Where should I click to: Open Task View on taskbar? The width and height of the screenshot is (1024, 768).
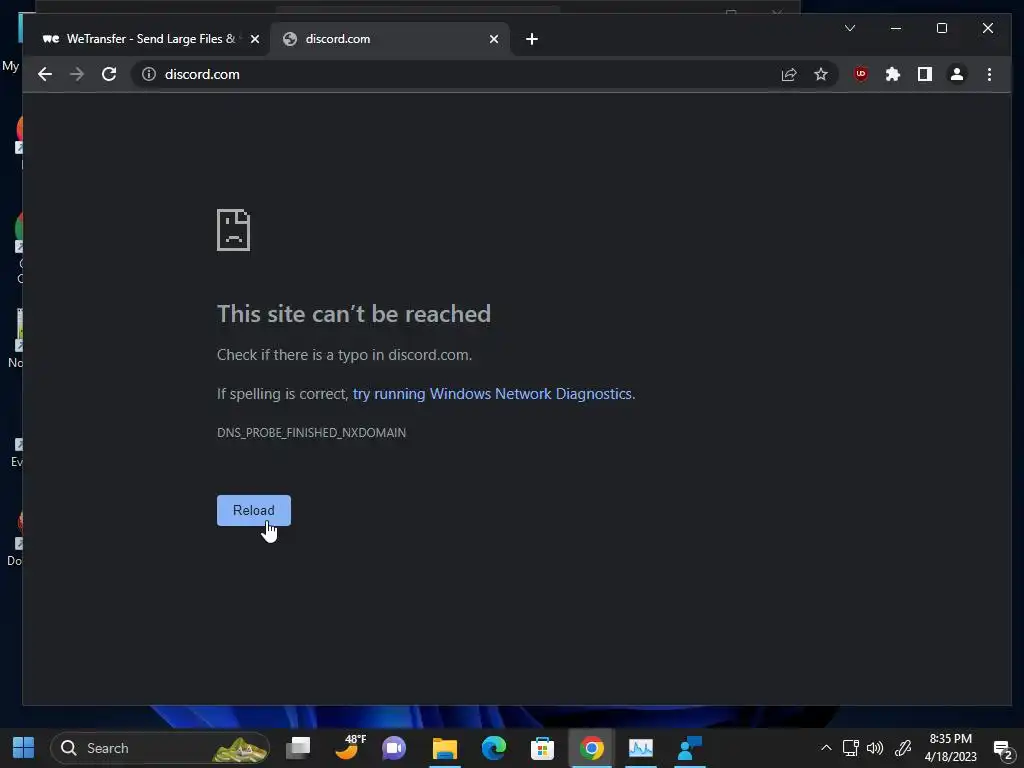298,748
